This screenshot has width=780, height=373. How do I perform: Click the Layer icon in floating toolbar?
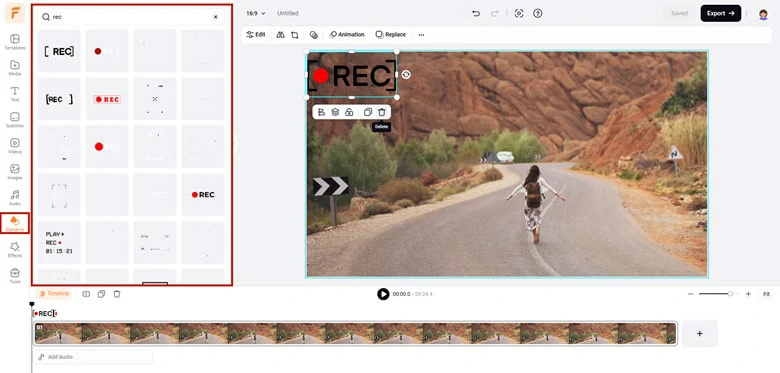coord(335,112)
